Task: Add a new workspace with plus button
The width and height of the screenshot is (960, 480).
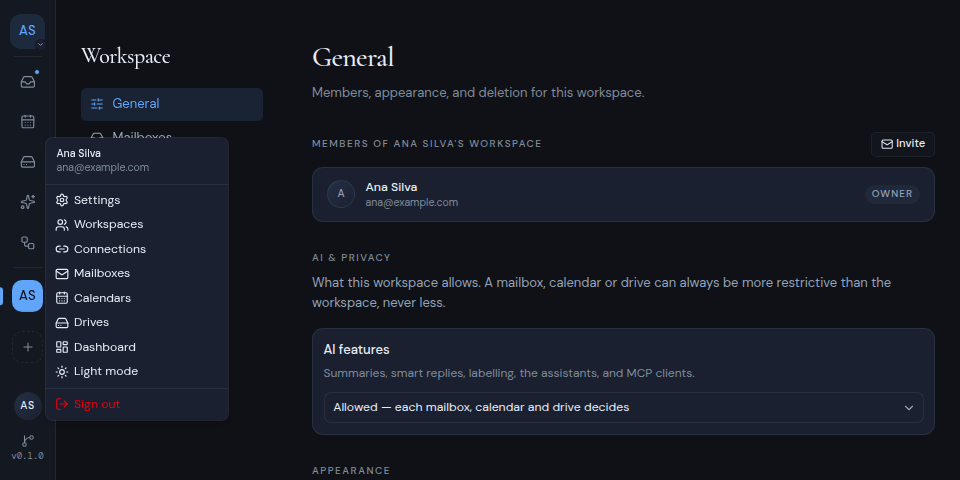Action: point(28,347)
